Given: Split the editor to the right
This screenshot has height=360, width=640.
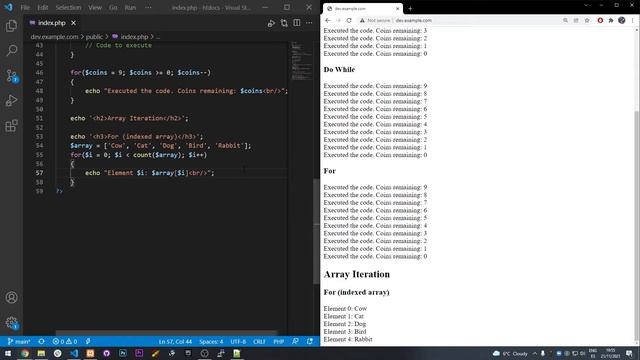Looking at the screenshot, I should point(297,23).
